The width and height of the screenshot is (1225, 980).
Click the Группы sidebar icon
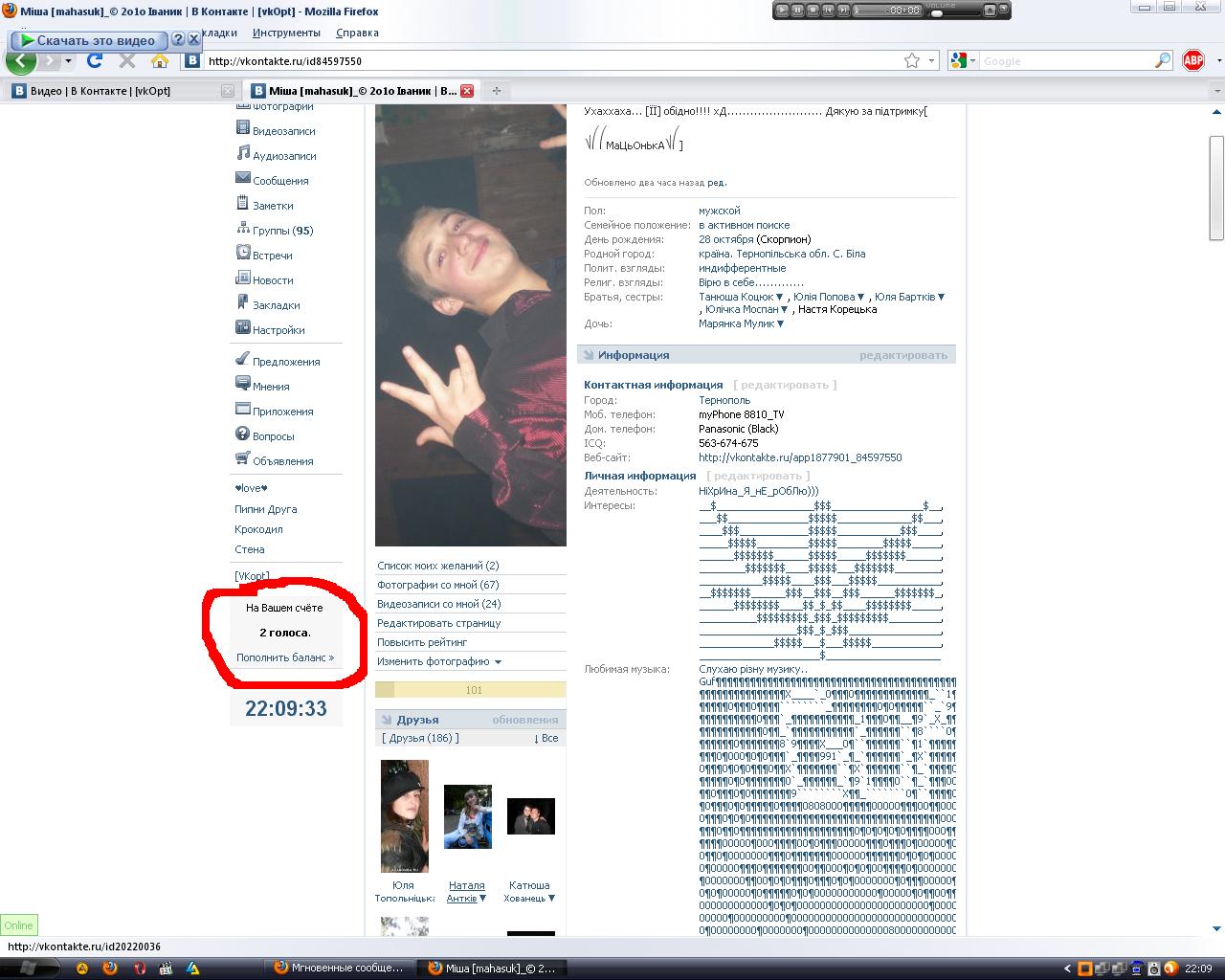(x=243, y=229)
